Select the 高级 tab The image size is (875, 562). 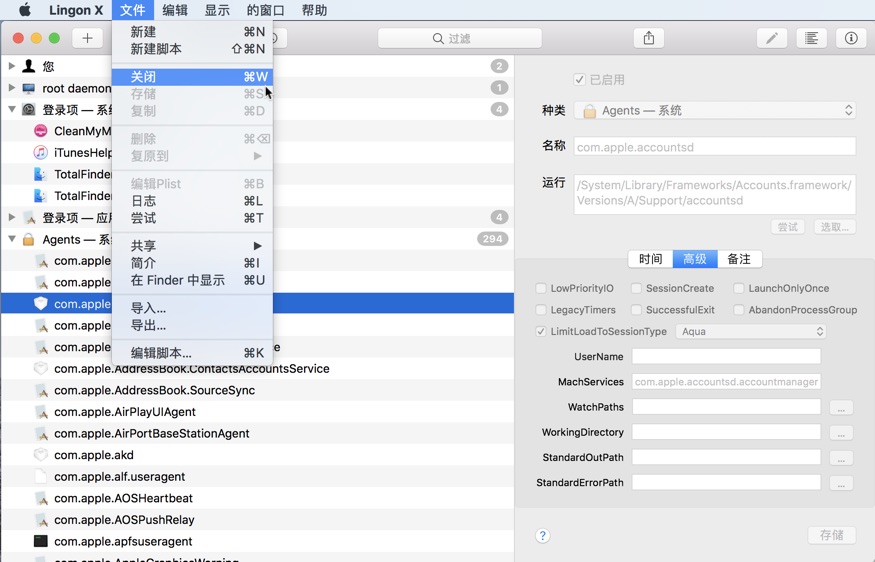(695, 259)
